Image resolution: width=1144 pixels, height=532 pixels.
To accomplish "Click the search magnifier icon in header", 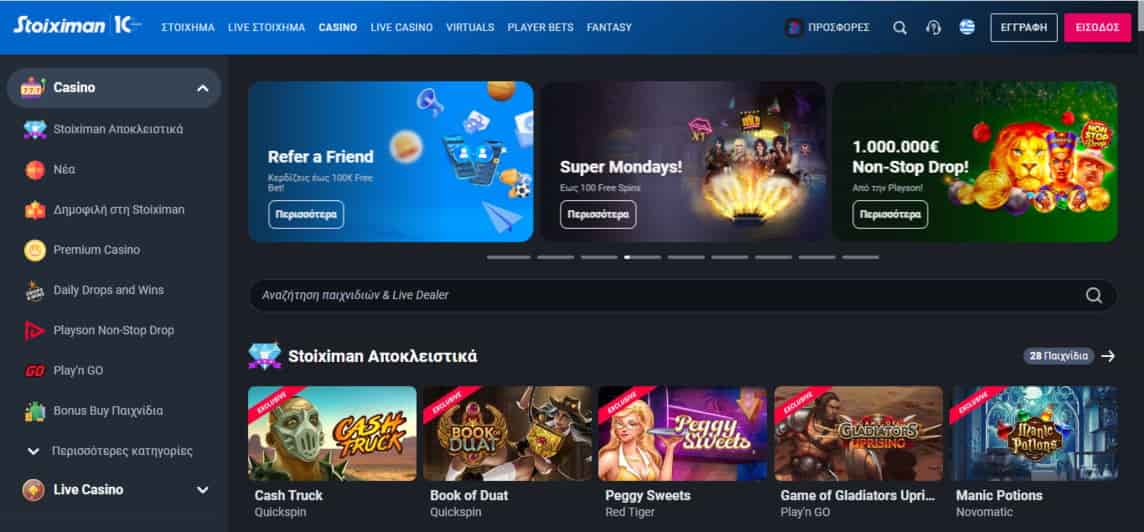I will click(900, 28).
